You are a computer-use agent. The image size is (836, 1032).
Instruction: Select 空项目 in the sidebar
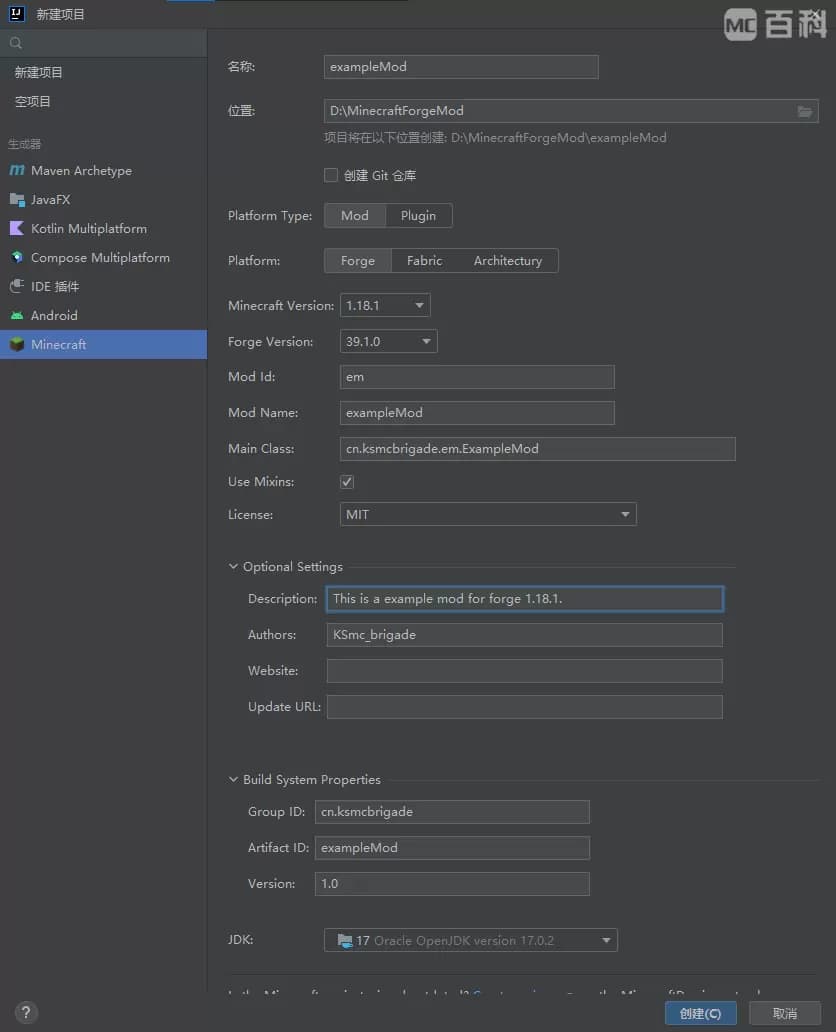pyautogui.click(x=103, y=101)
